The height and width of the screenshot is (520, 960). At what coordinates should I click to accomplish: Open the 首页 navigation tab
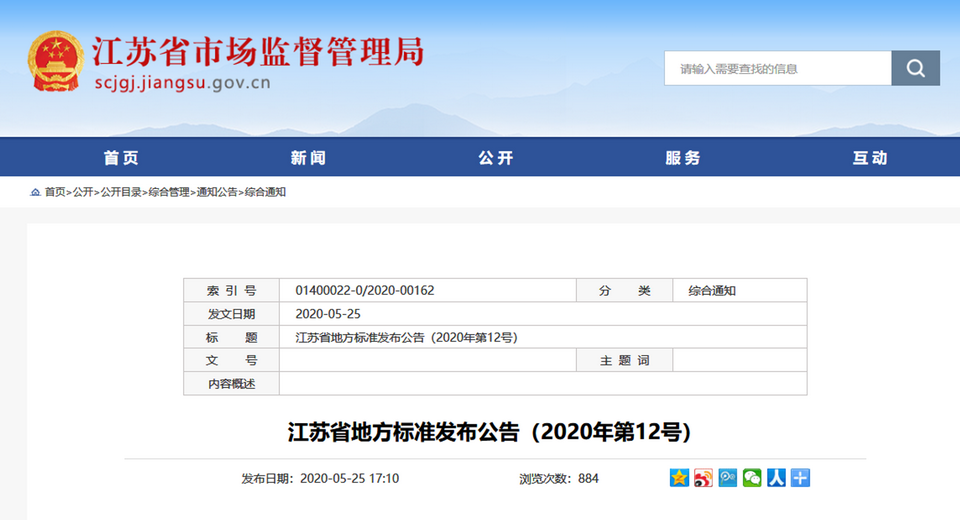(x=121, y=158)
